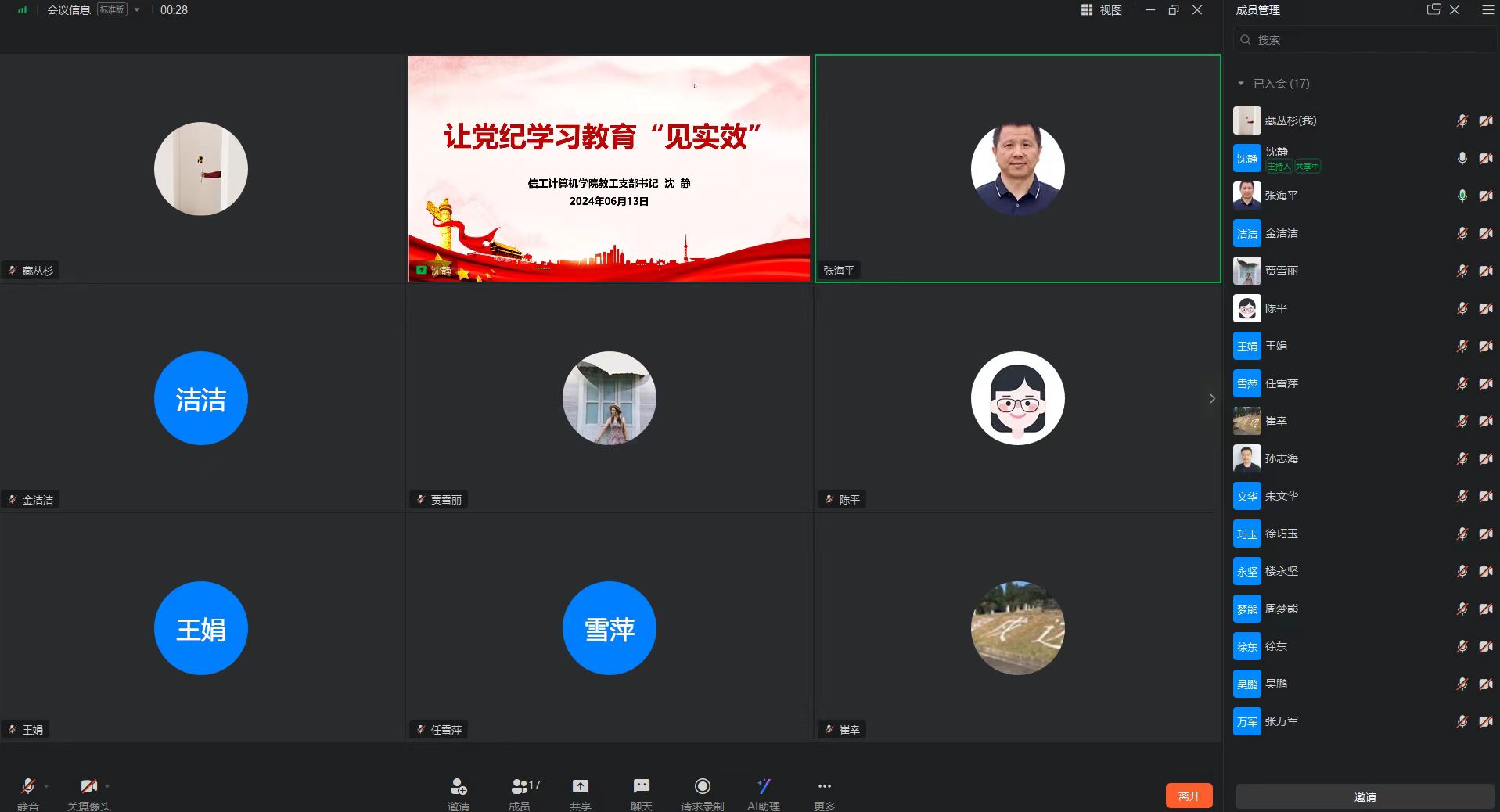Toggle muted microphone for 贾雪丽

(x=1462, y=271)
